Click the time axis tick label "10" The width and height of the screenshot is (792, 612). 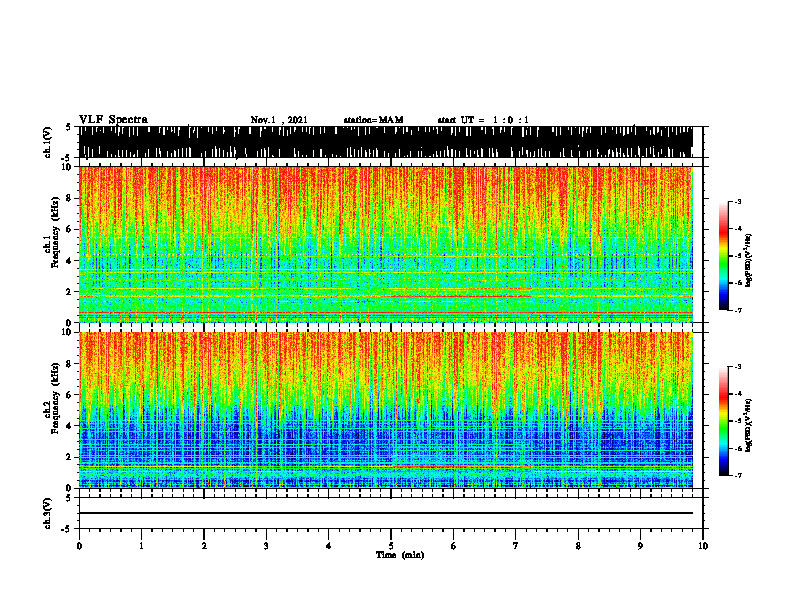703,546
